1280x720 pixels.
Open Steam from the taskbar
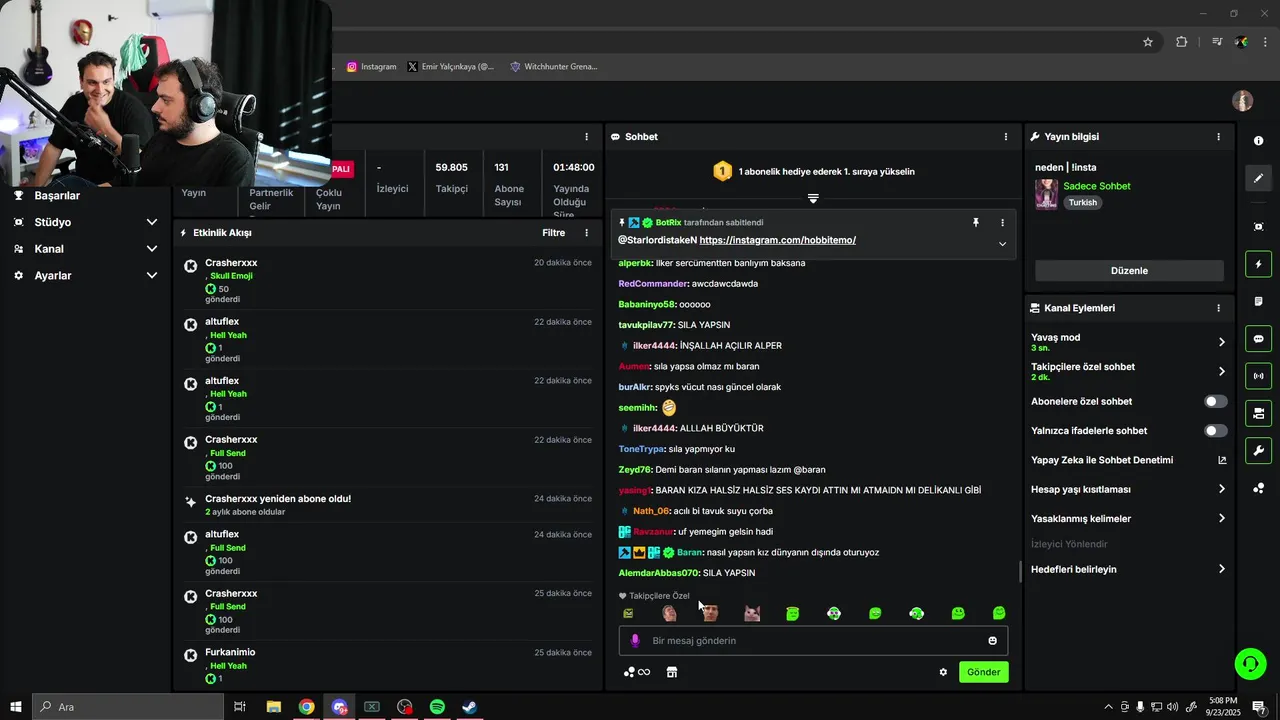469,707
